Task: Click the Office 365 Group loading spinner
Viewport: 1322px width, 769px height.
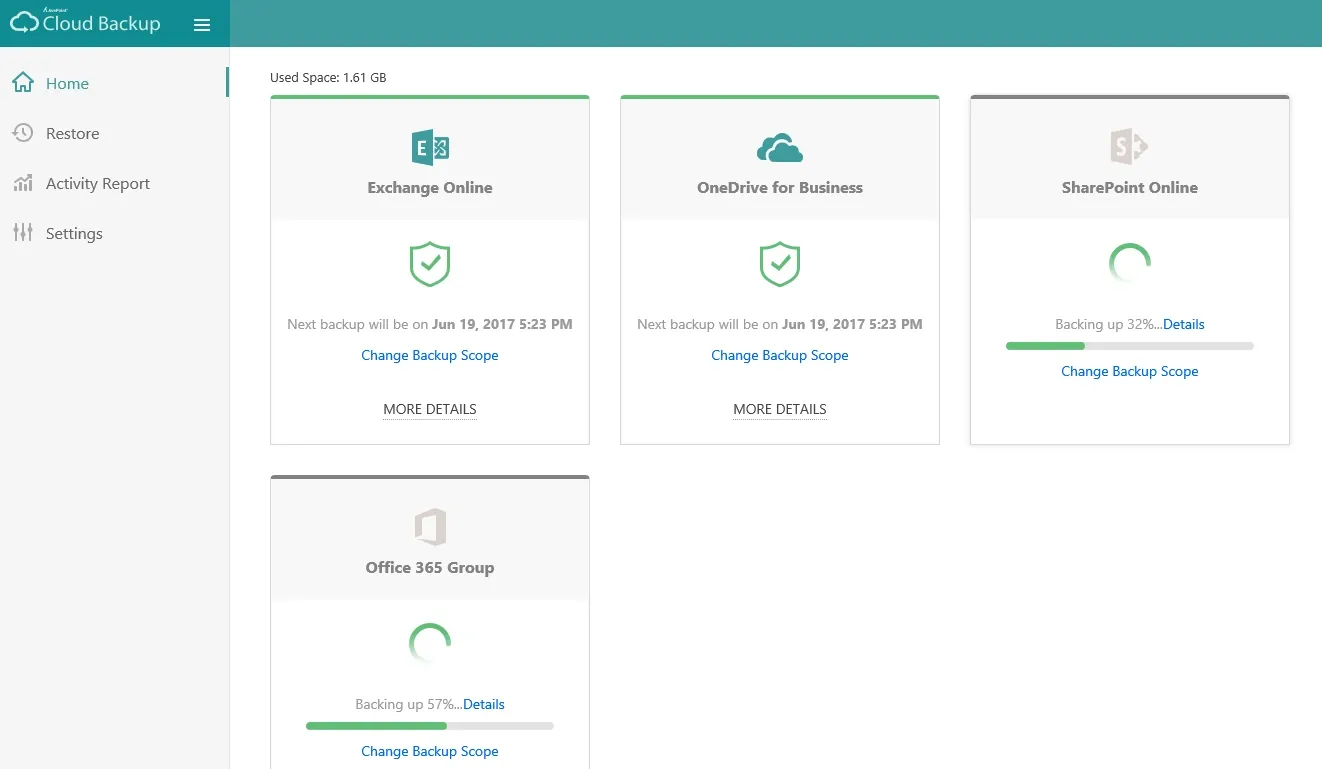Action: point(430,644)
